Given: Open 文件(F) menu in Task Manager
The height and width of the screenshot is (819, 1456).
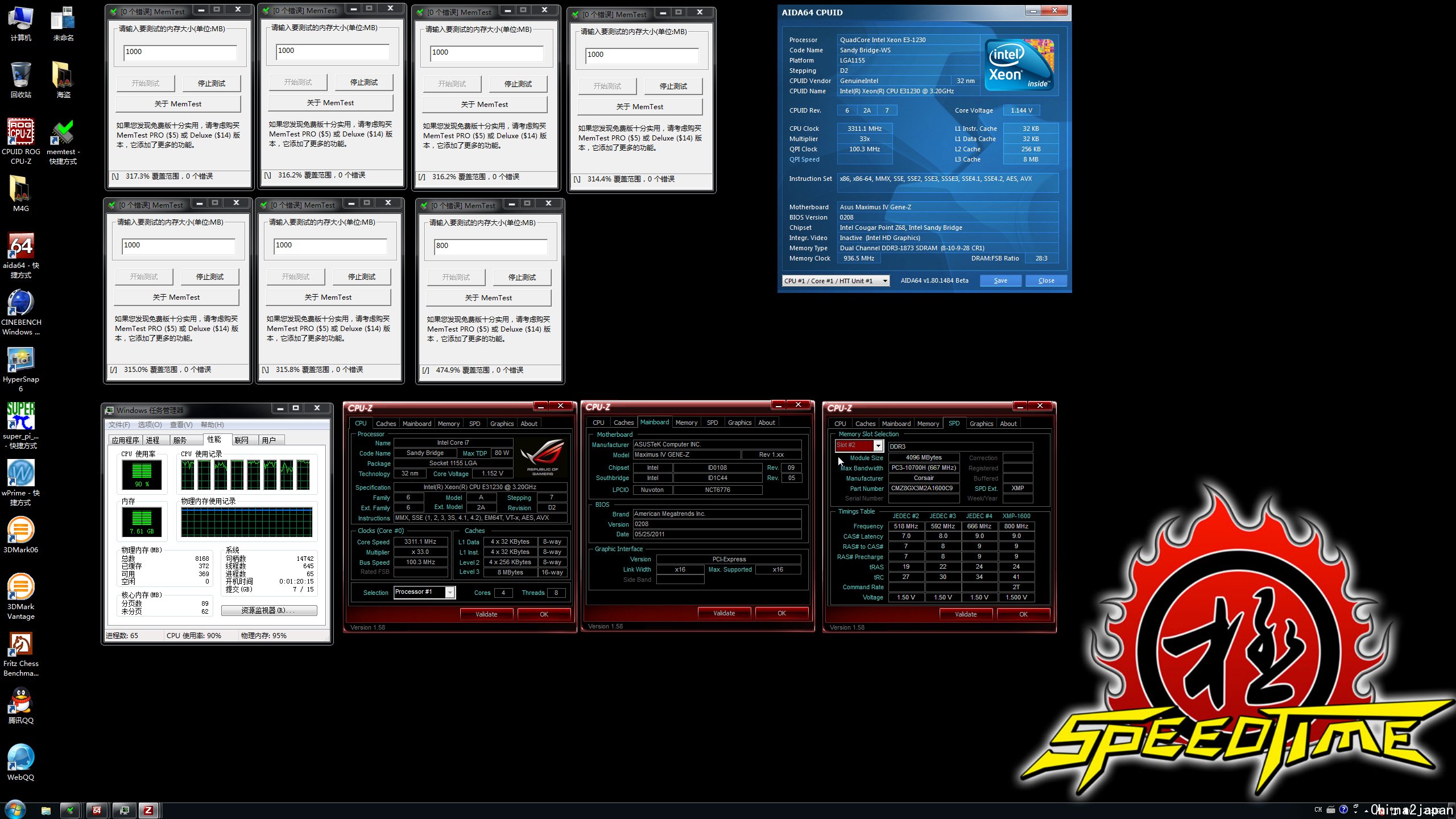Looking at the screenshot, I should click(119, 424).
